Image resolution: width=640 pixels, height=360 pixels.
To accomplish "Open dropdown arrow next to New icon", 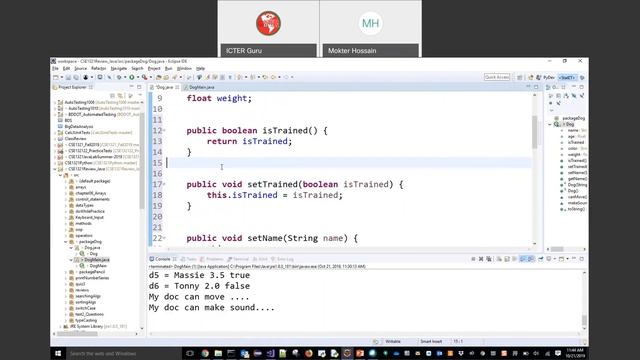I will pyautogui.click(x=61, y=77).
